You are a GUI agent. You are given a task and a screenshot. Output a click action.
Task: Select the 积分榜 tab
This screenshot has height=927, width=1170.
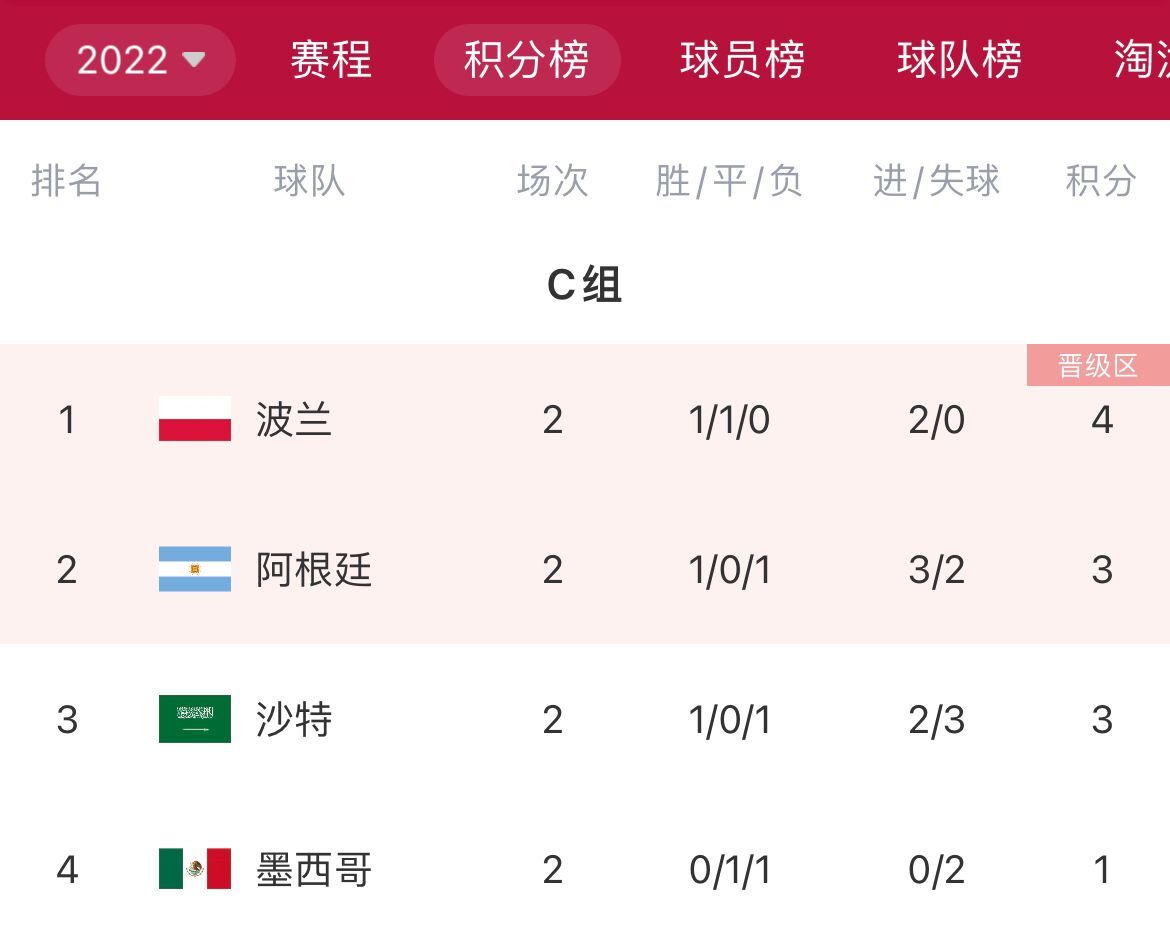pyautogui.click(x=527, y=60)
